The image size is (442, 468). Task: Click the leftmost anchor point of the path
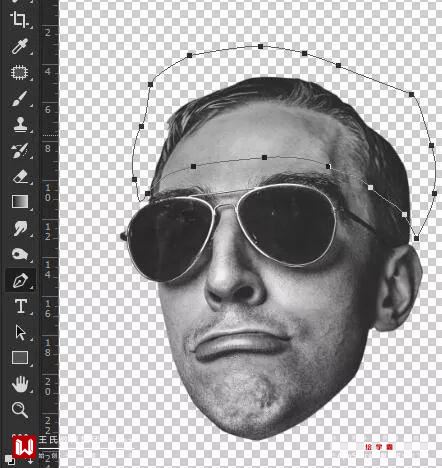click(x=134, y=179)
